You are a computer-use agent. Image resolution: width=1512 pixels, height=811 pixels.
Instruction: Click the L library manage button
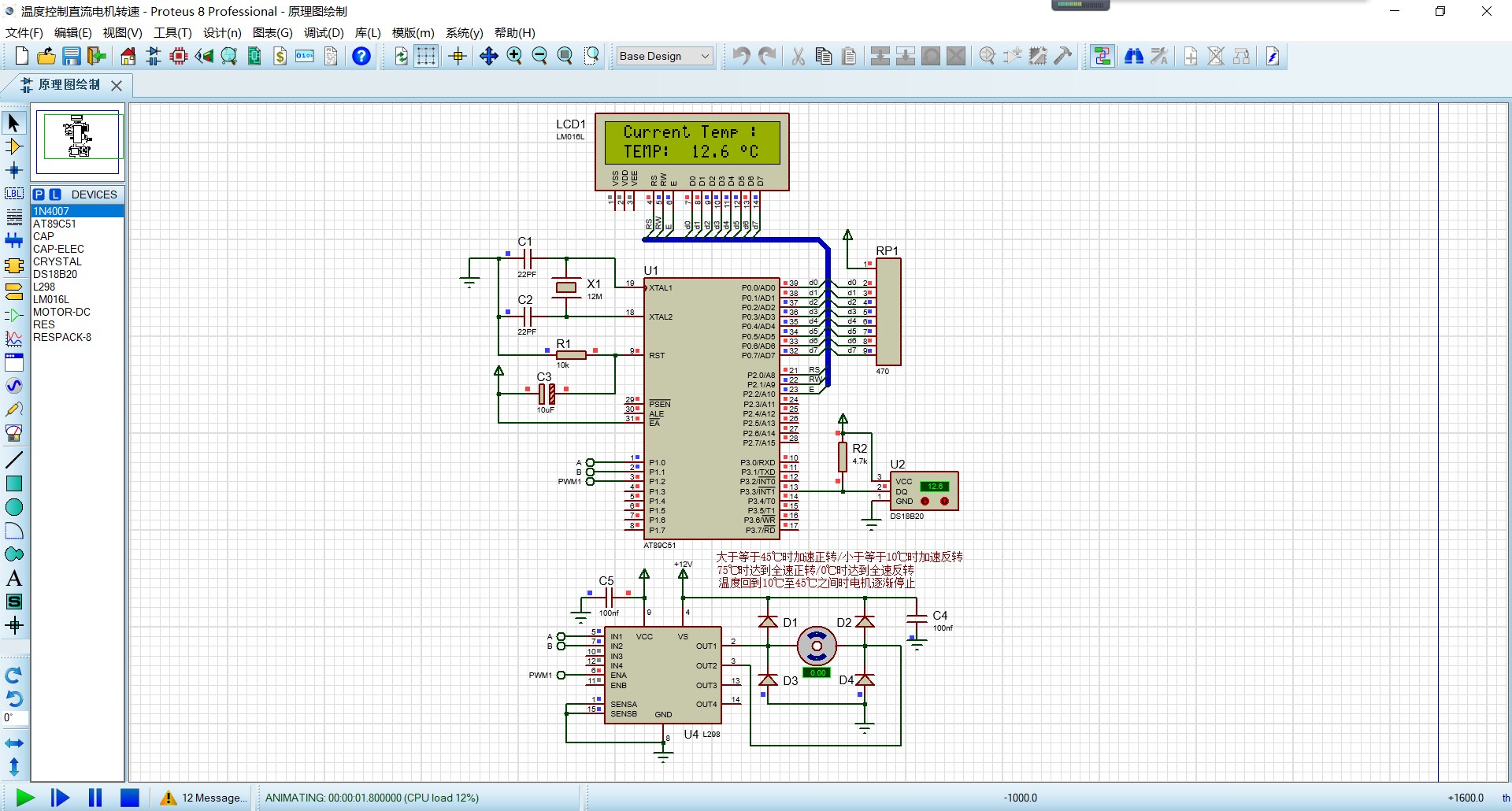(x=55, y=194)
